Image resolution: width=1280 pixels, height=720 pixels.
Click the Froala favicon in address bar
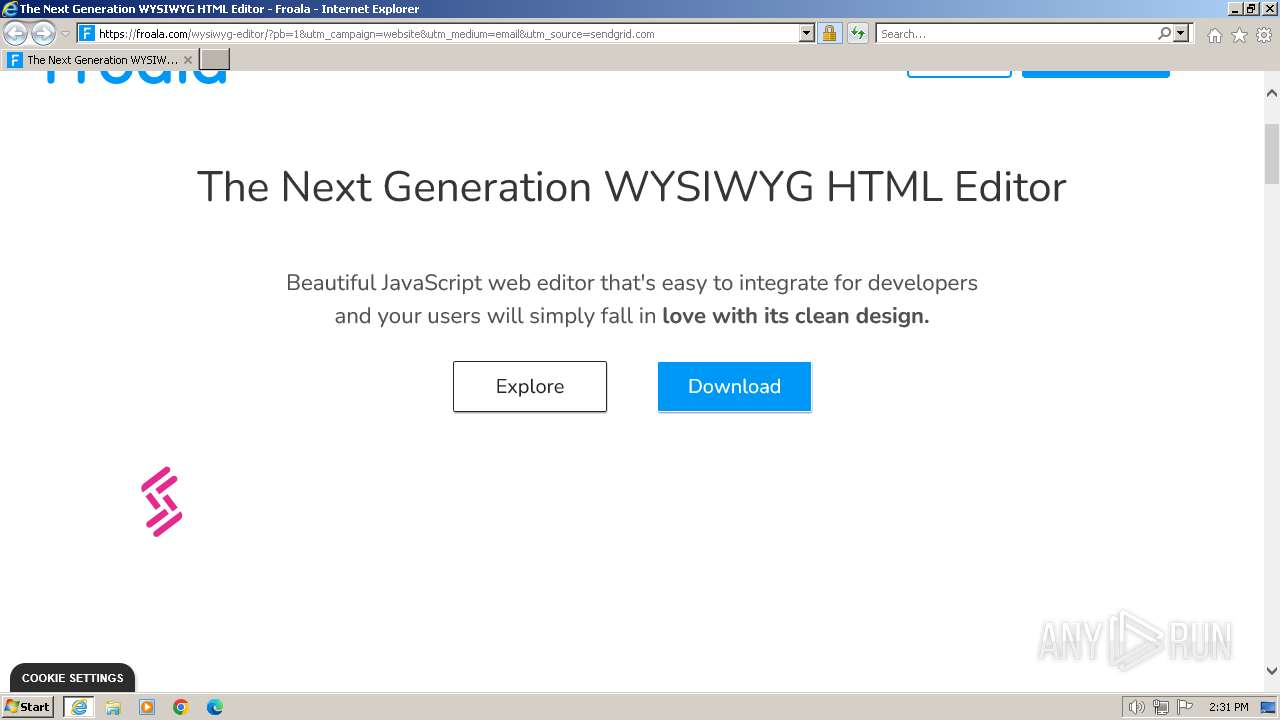87,33
